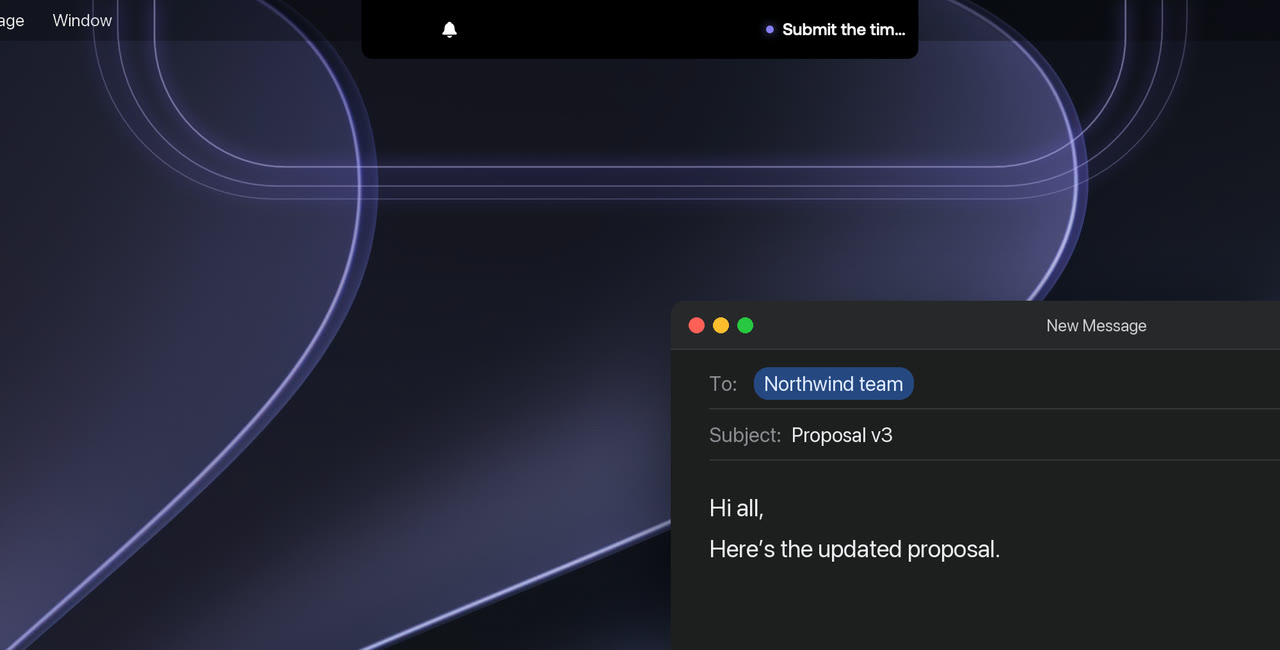Click the "Hi all," line in message body
Screen dimensions: 1280x650
[x=737, y=508]
